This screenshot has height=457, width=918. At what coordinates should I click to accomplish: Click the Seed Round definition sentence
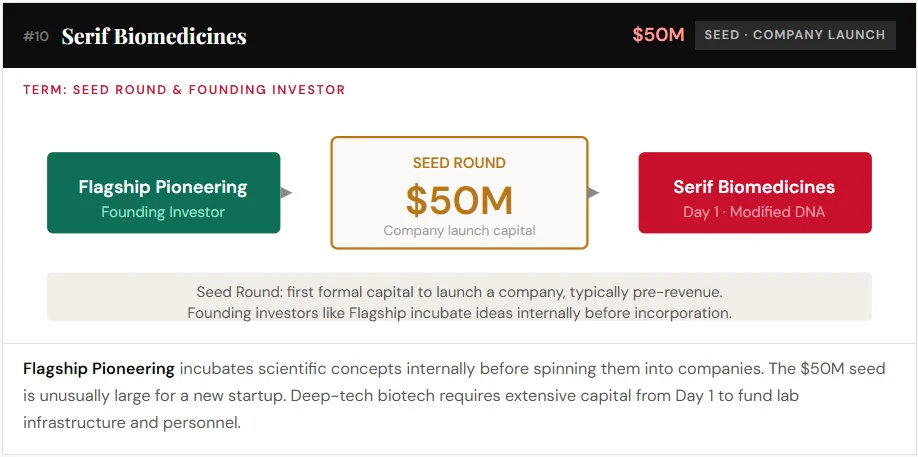point(459,293)
